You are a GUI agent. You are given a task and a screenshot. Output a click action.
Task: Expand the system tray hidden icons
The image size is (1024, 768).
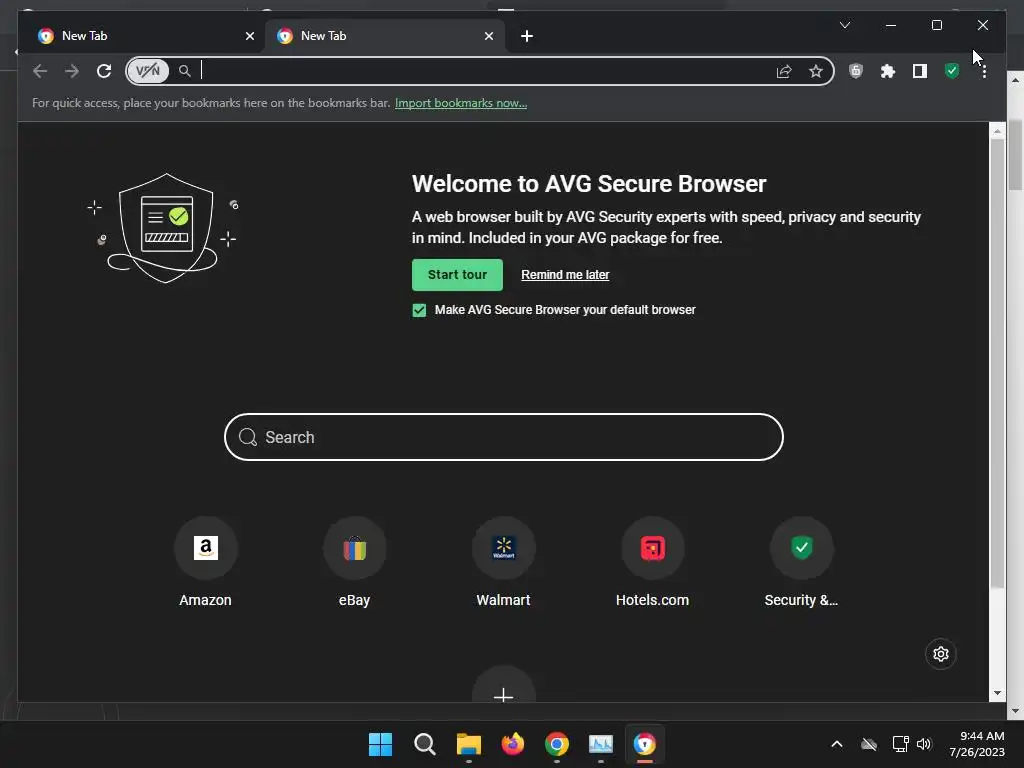tap(837, 744)
